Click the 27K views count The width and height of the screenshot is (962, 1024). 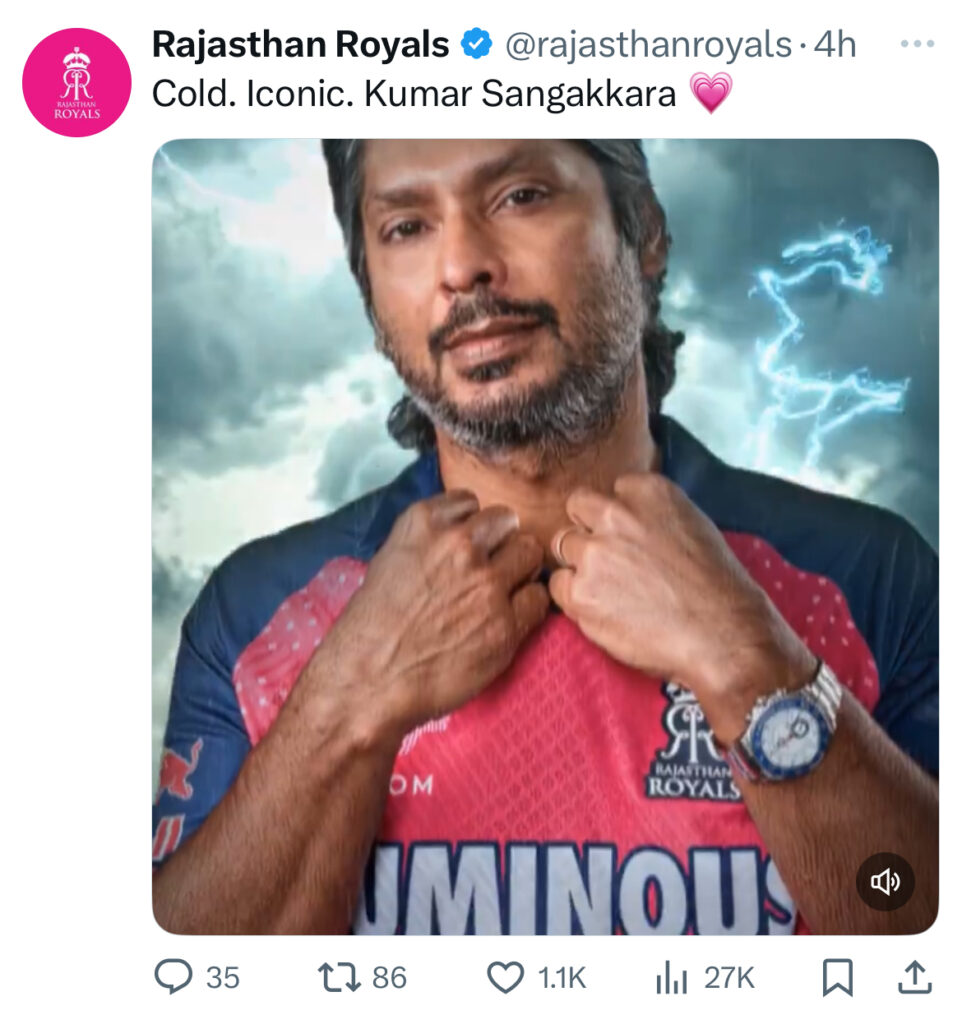point(729,978)
